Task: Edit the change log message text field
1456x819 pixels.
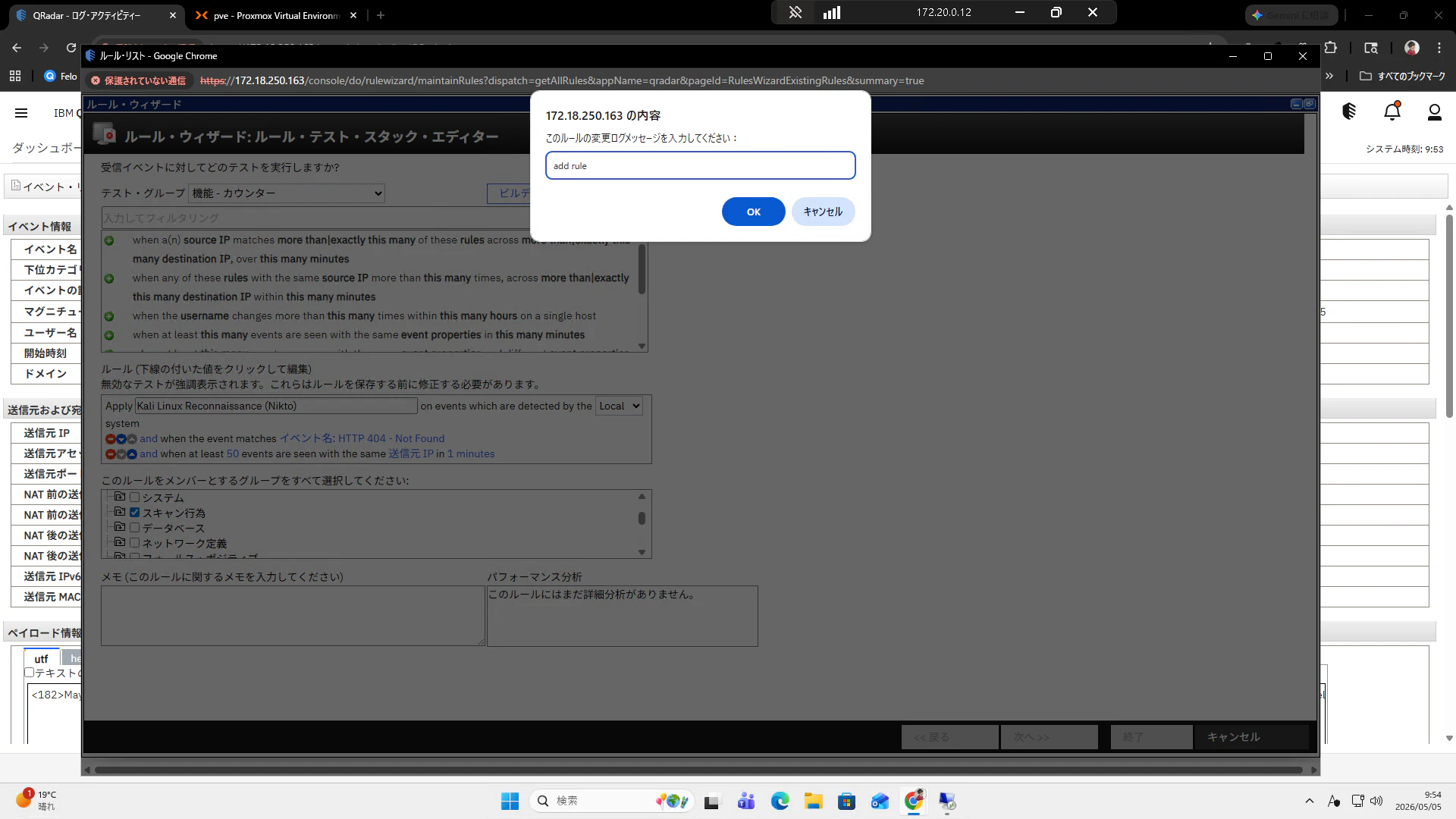Action: pyautogui.click(x=700, y=165)
